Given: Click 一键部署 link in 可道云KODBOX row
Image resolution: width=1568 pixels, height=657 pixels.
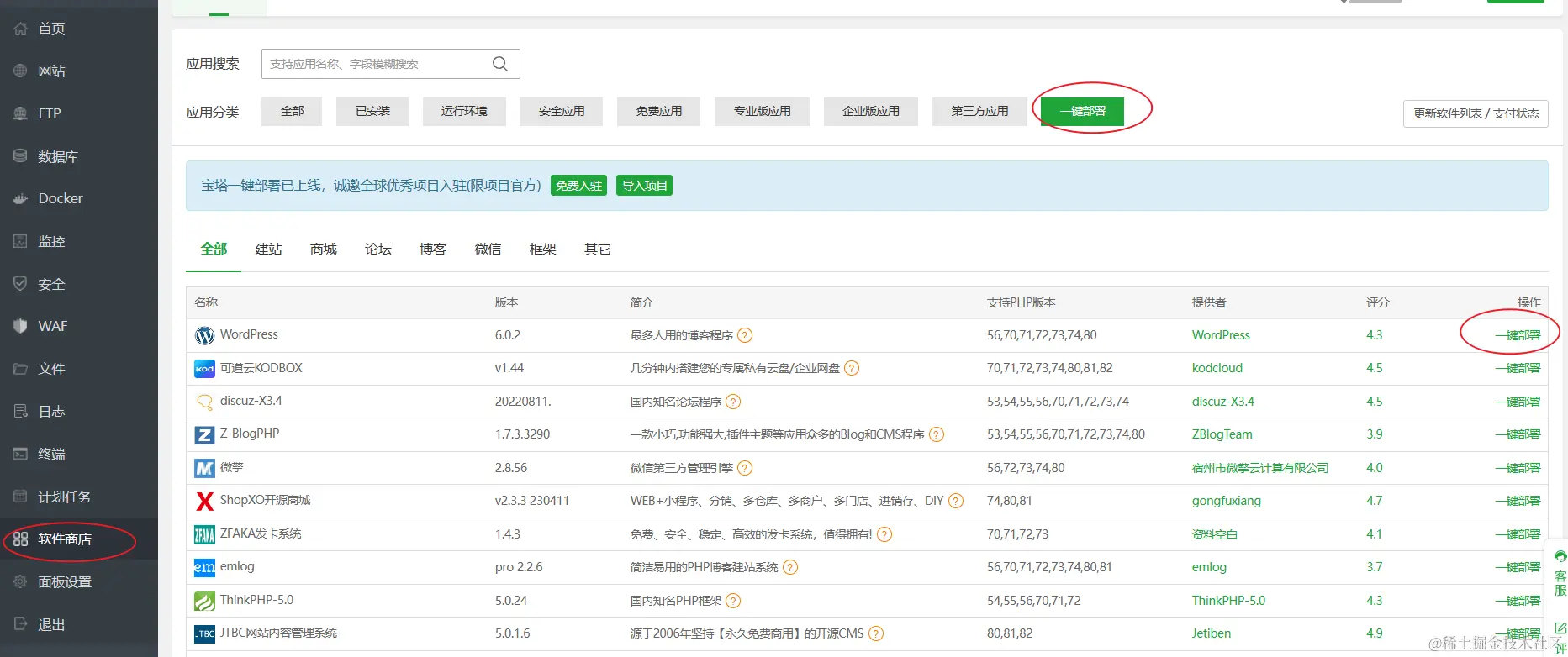Looking at the screenshot, I should tap(1518, 368).
